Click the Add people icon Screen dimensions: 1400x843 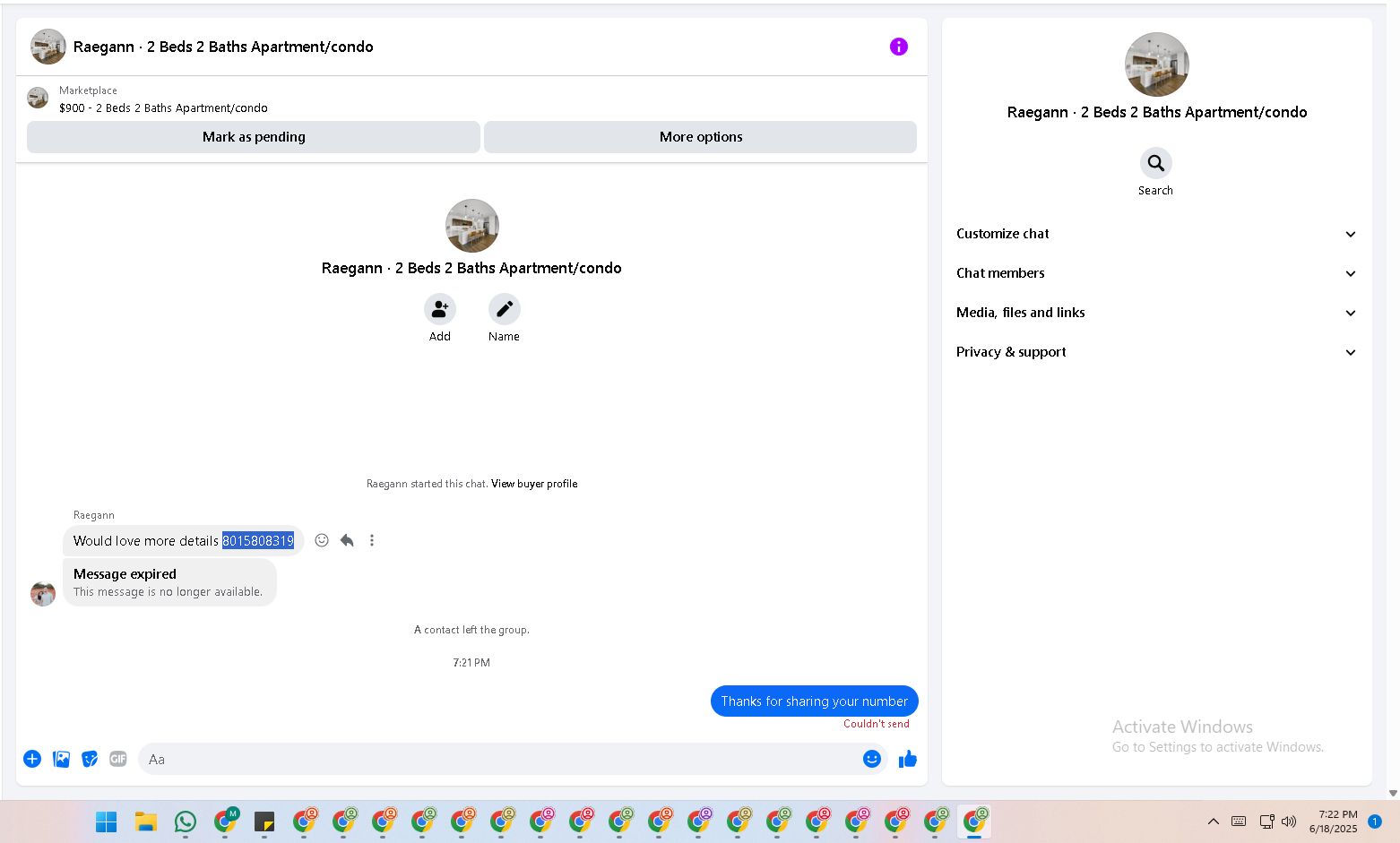[440, 309]
